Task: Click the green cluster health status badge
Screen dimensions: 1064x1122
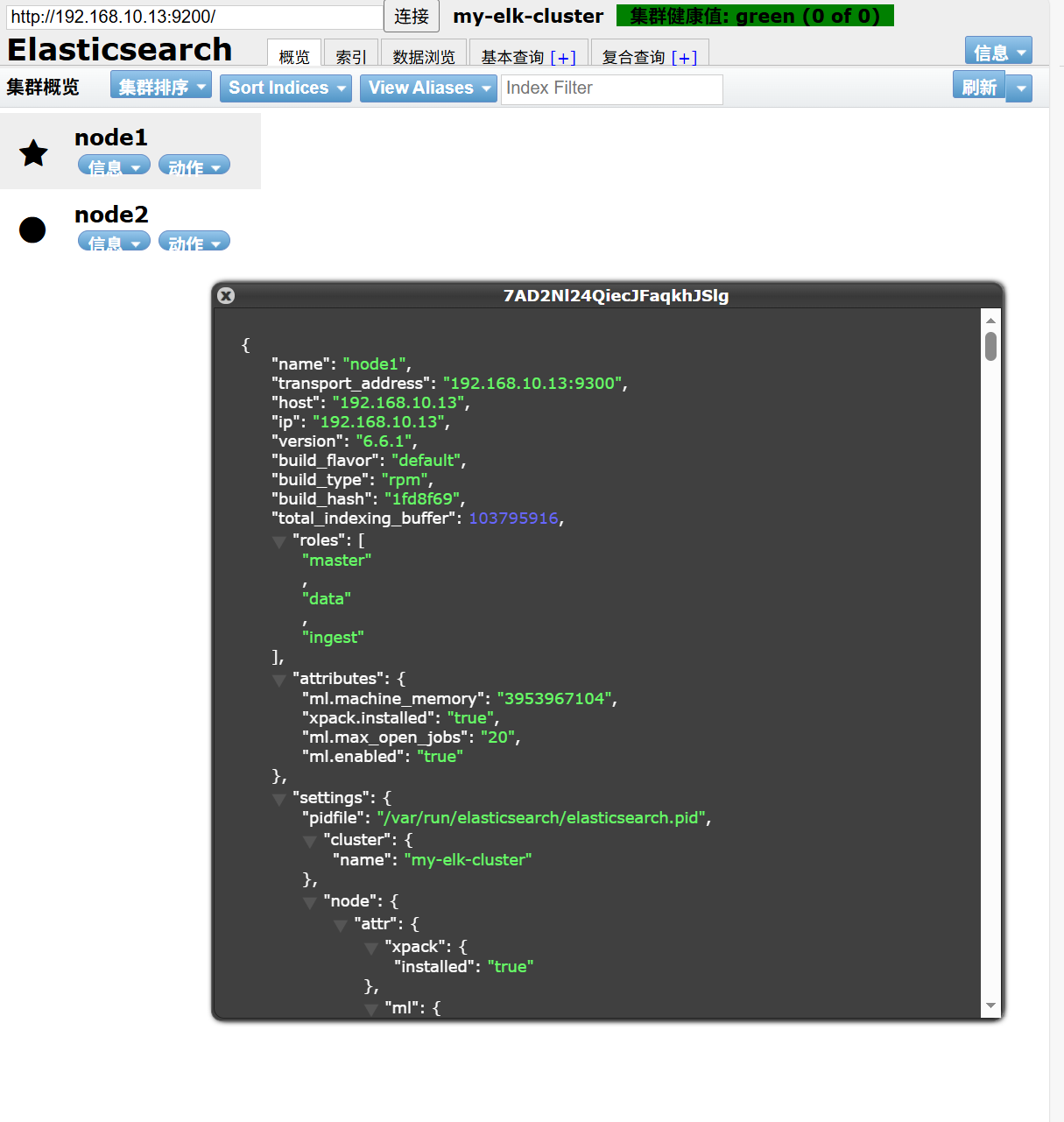Action: [x=755, y=16]
